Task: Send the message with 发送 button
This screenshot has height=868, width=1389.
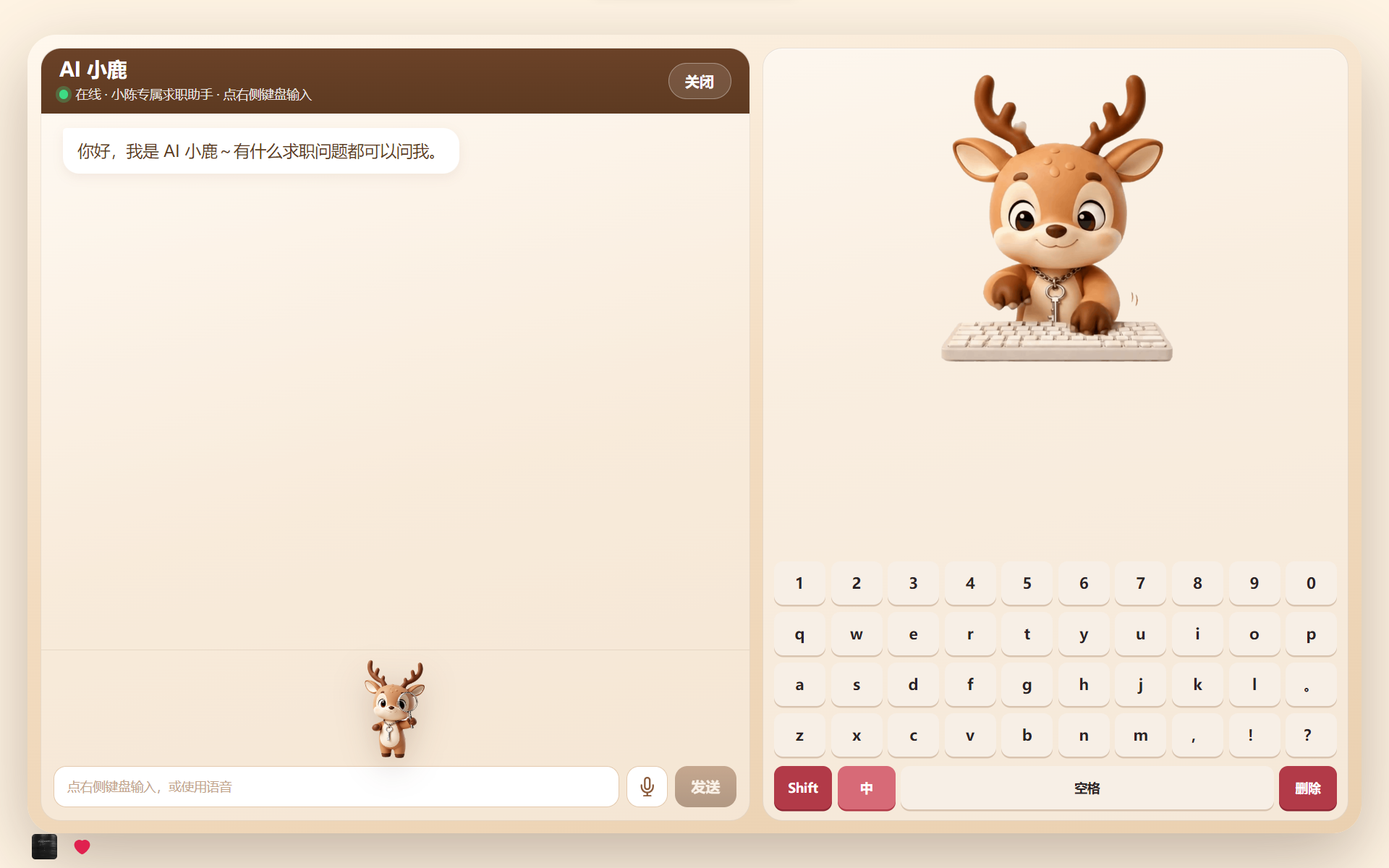Action: 705,786
